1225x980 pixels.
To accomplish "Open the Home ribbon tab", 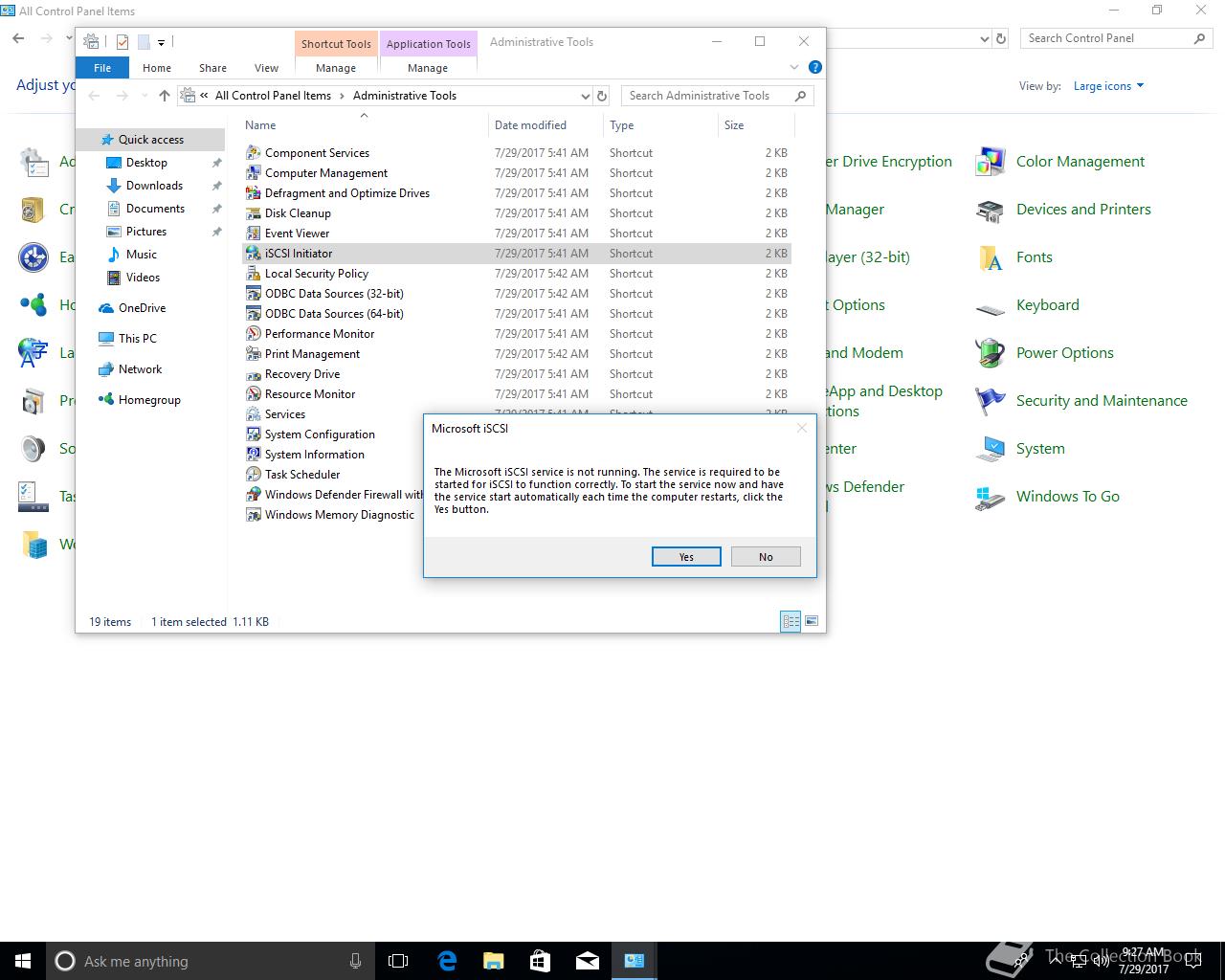I will 157,68.
